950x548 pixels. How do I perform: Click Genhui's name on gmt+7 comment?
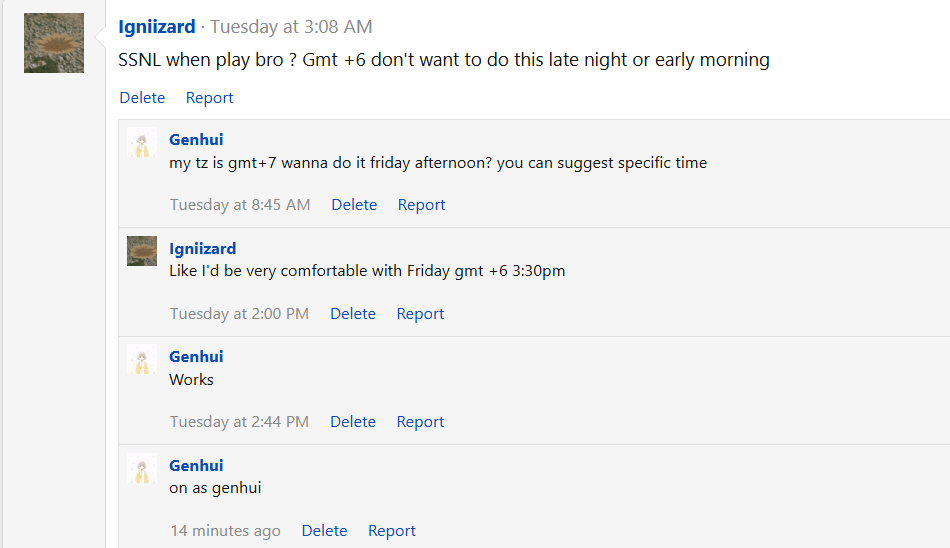pyautogui.click(x=196, y=139)
